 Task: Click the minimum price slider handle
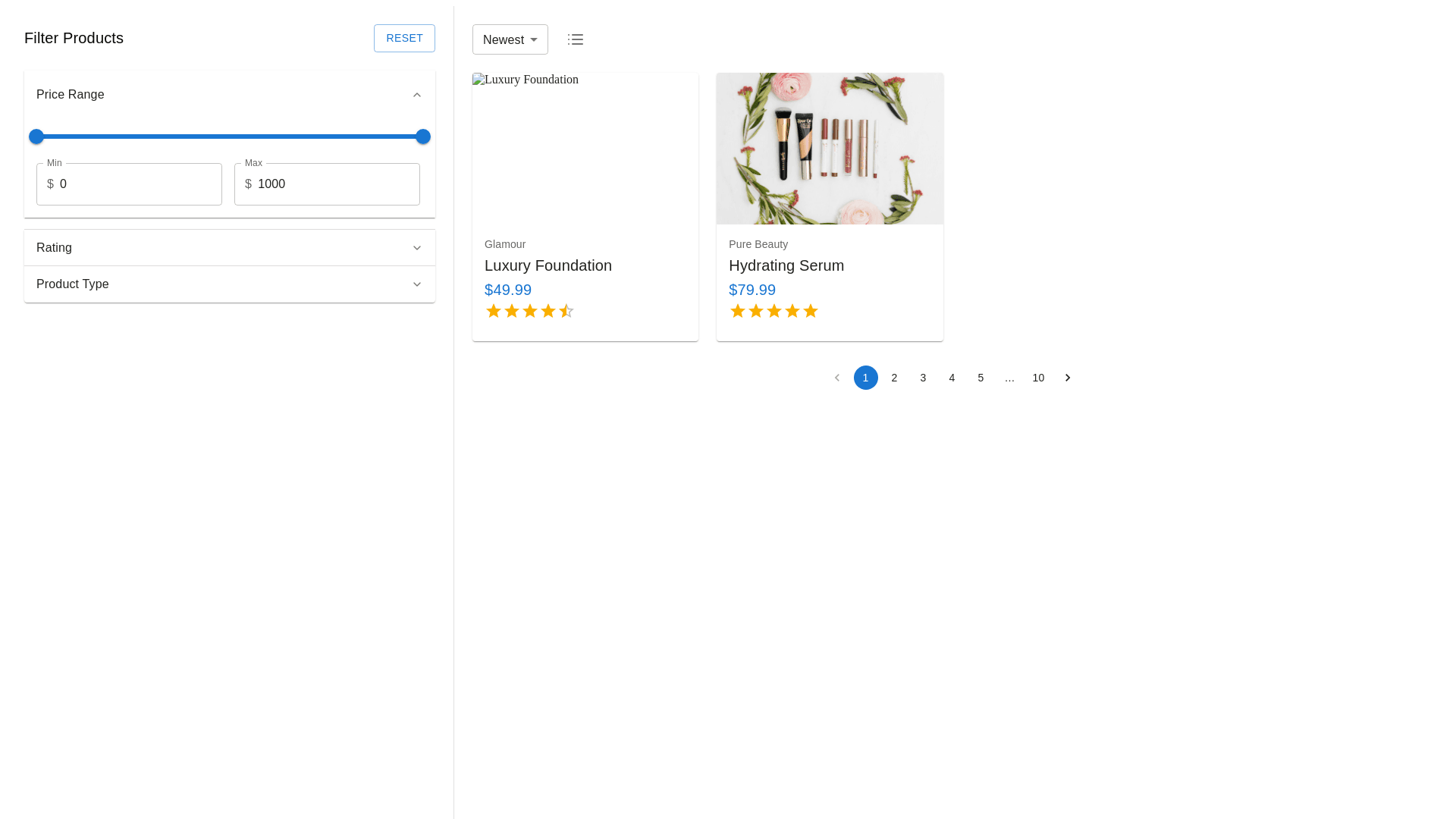(36, 136)
